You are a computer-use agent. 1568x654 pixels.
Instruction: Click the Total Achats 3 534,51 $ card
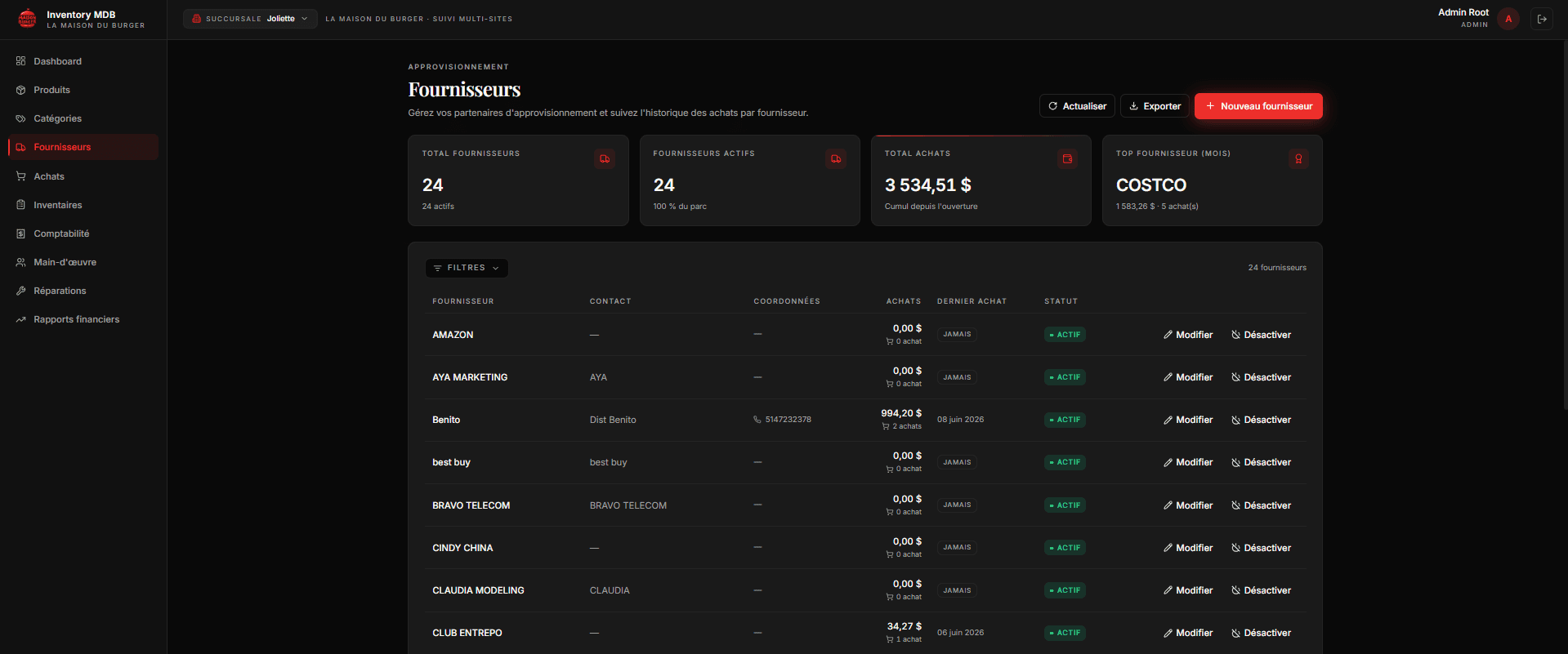coord(981,180)
